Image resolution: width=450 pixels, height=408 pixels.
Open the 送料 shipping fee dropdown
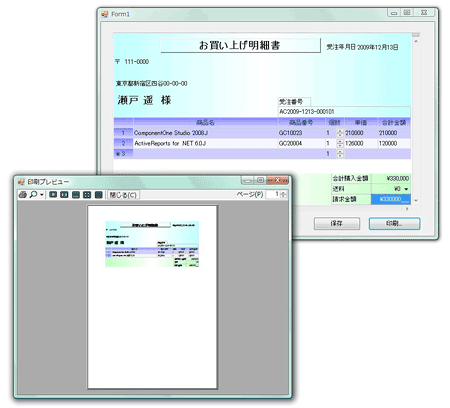(406, 189)
